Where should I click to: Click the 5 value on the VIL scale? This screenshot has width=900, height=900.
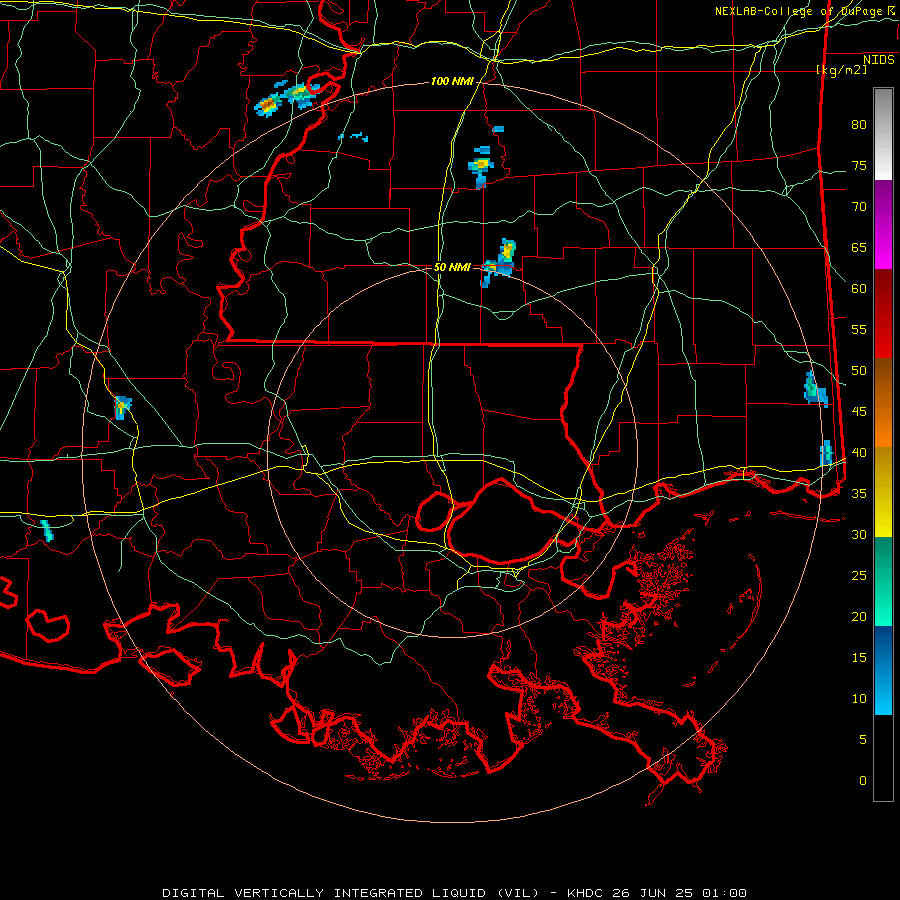[x=863, y=740]
